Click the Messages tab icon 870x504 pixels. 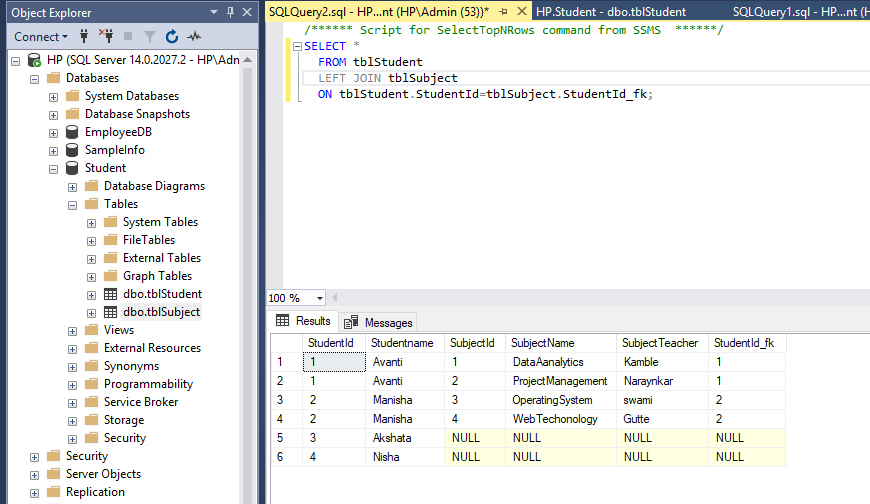[x=351, y=322]
